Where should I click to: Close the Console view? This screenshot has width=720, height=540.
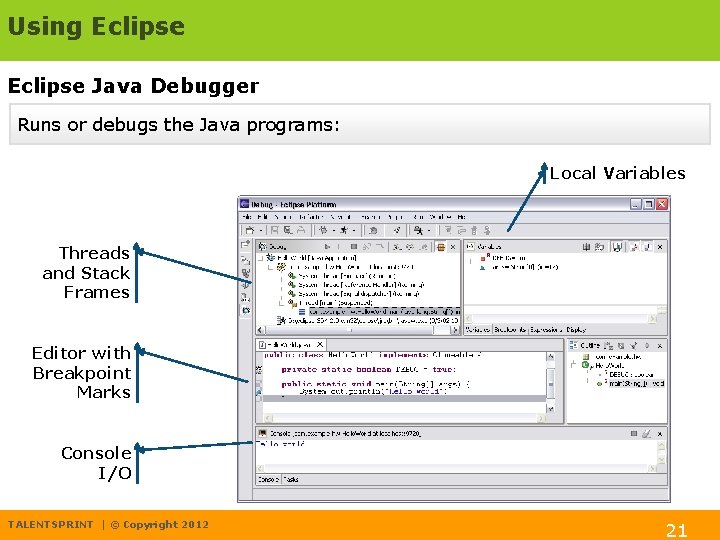click(660, 433)
